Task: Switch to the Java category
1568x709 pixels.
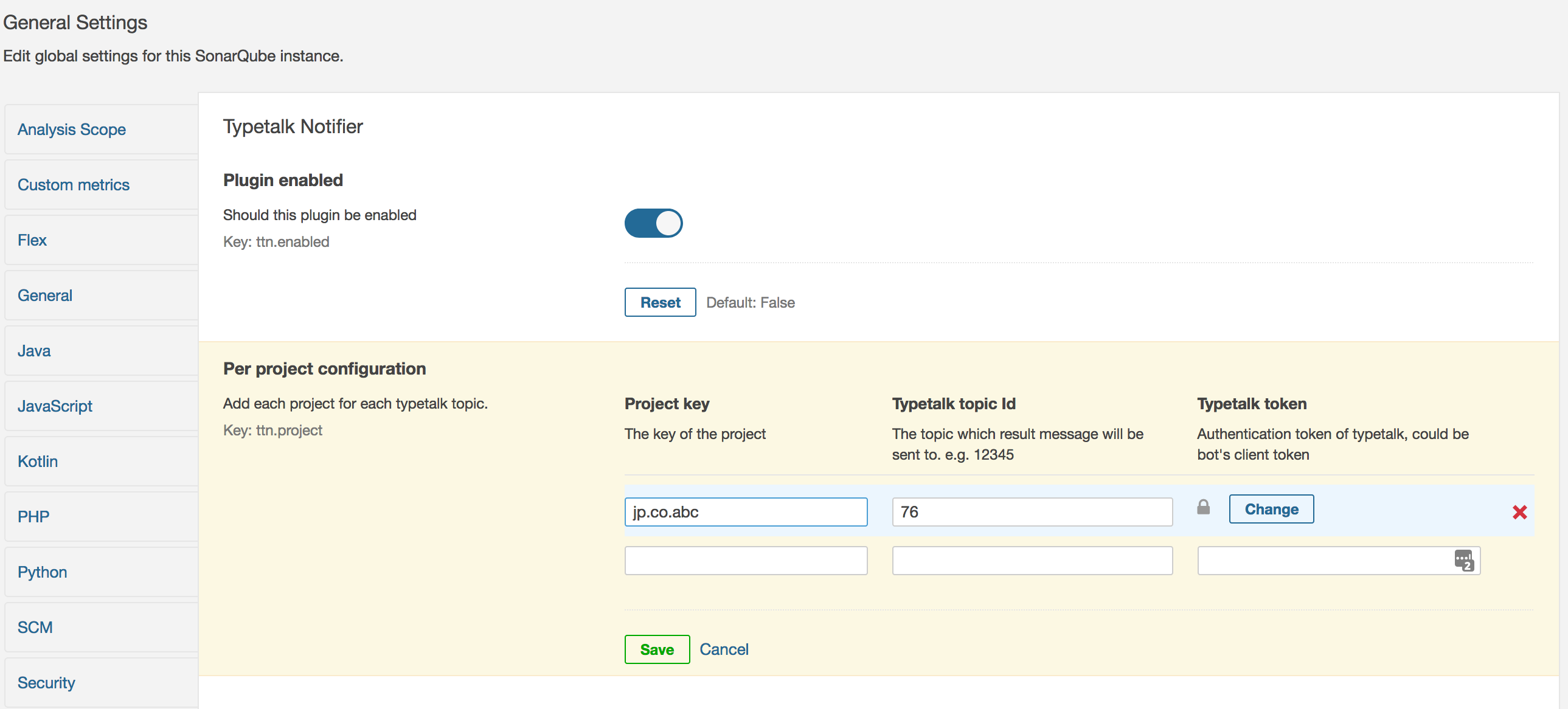Action: tap(33, 350)
